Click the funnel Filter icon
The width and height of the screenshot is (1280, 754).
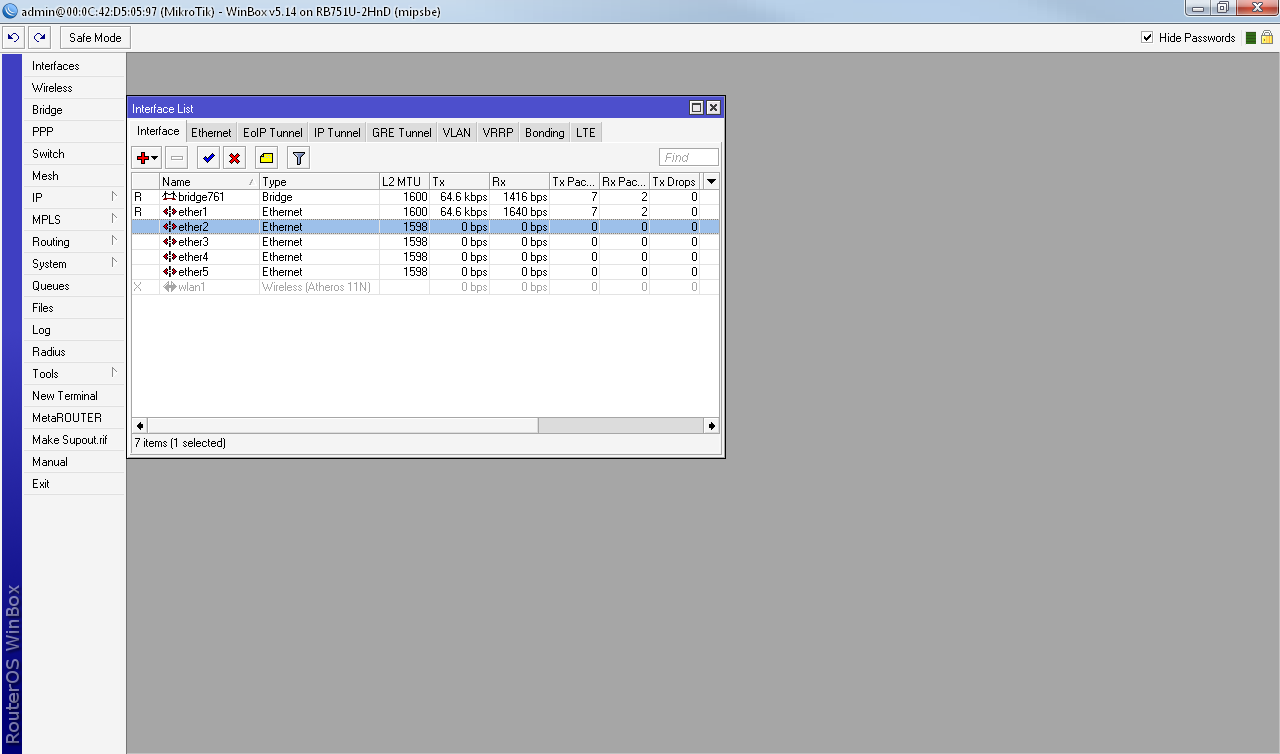tap(298, 158)
